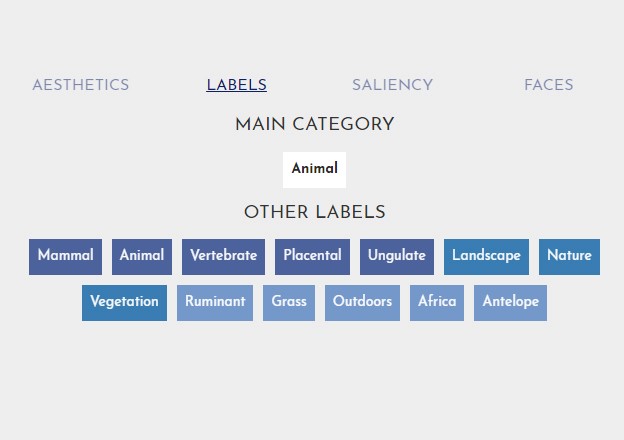This screenshot has width=624, height=440.
Task: Click the Ruminant label tag
Action: pos(214,302)
